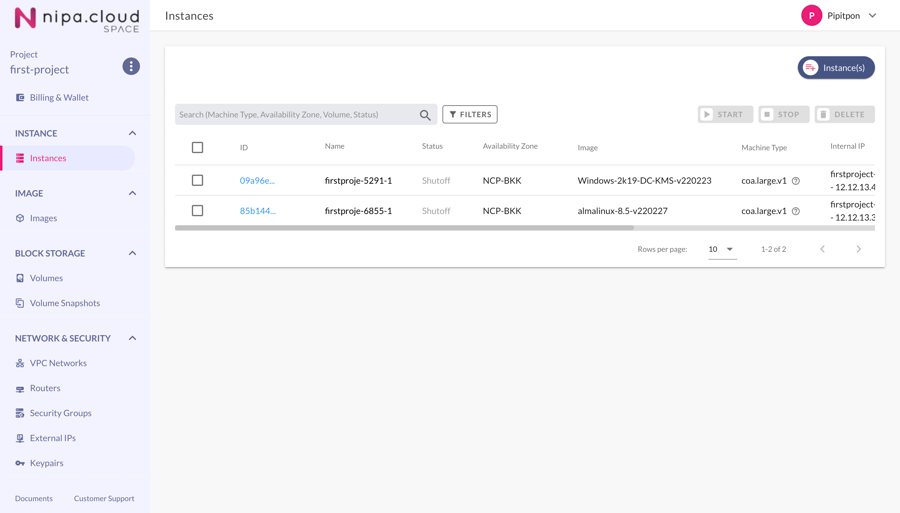The image size is (900, 513).
Task: Open rows per page dropdown
Action: (x=721, y=249)
